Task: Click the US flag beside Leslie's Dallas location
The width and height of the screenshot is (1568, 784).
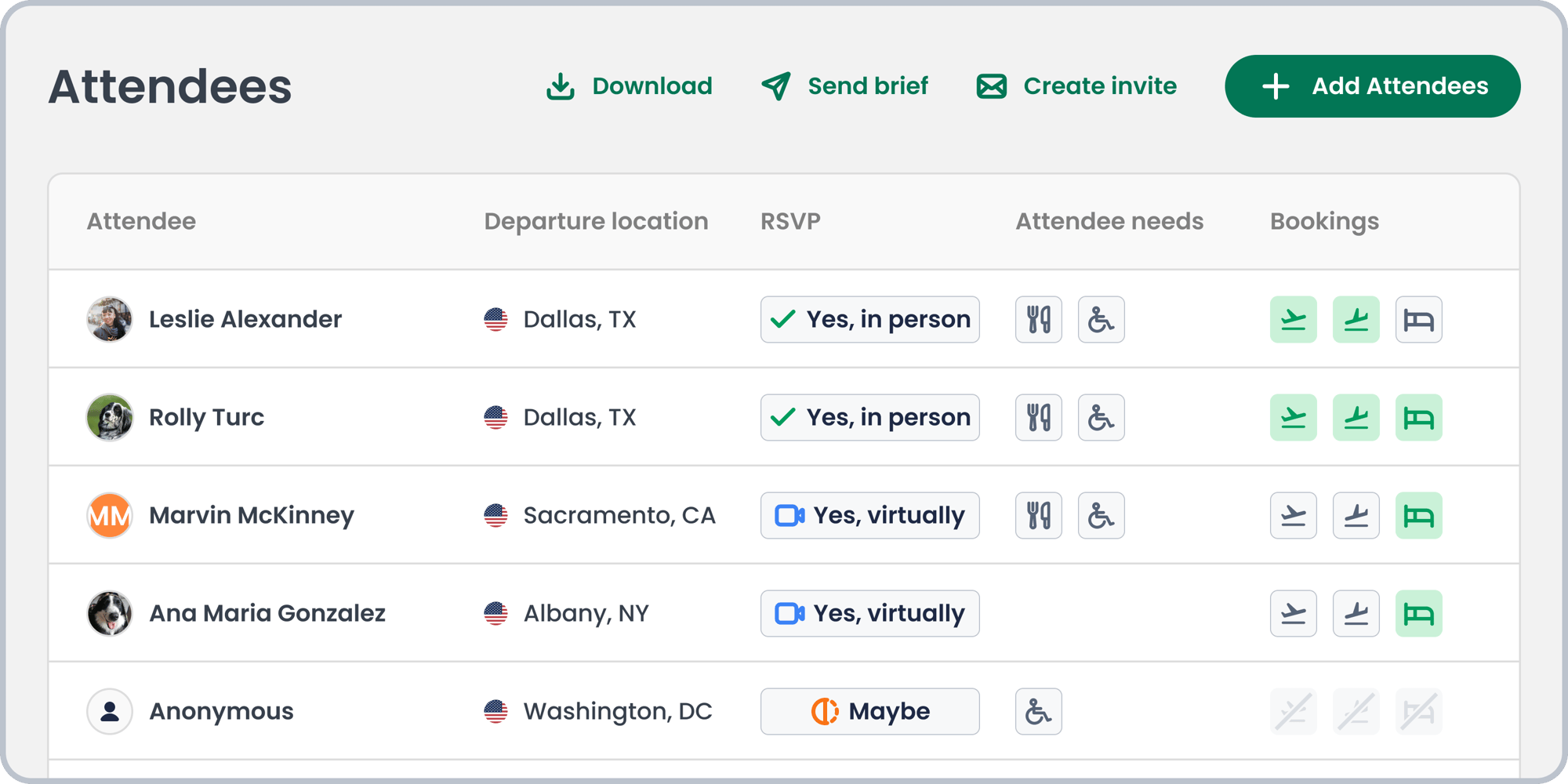Action: (x=496, y=319)
